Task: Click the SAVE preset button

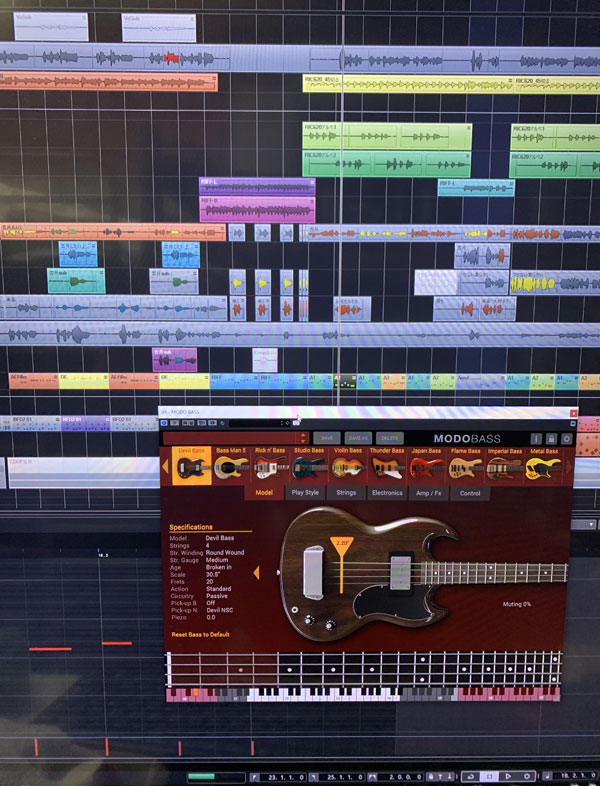Action: [x=327, y=438]
